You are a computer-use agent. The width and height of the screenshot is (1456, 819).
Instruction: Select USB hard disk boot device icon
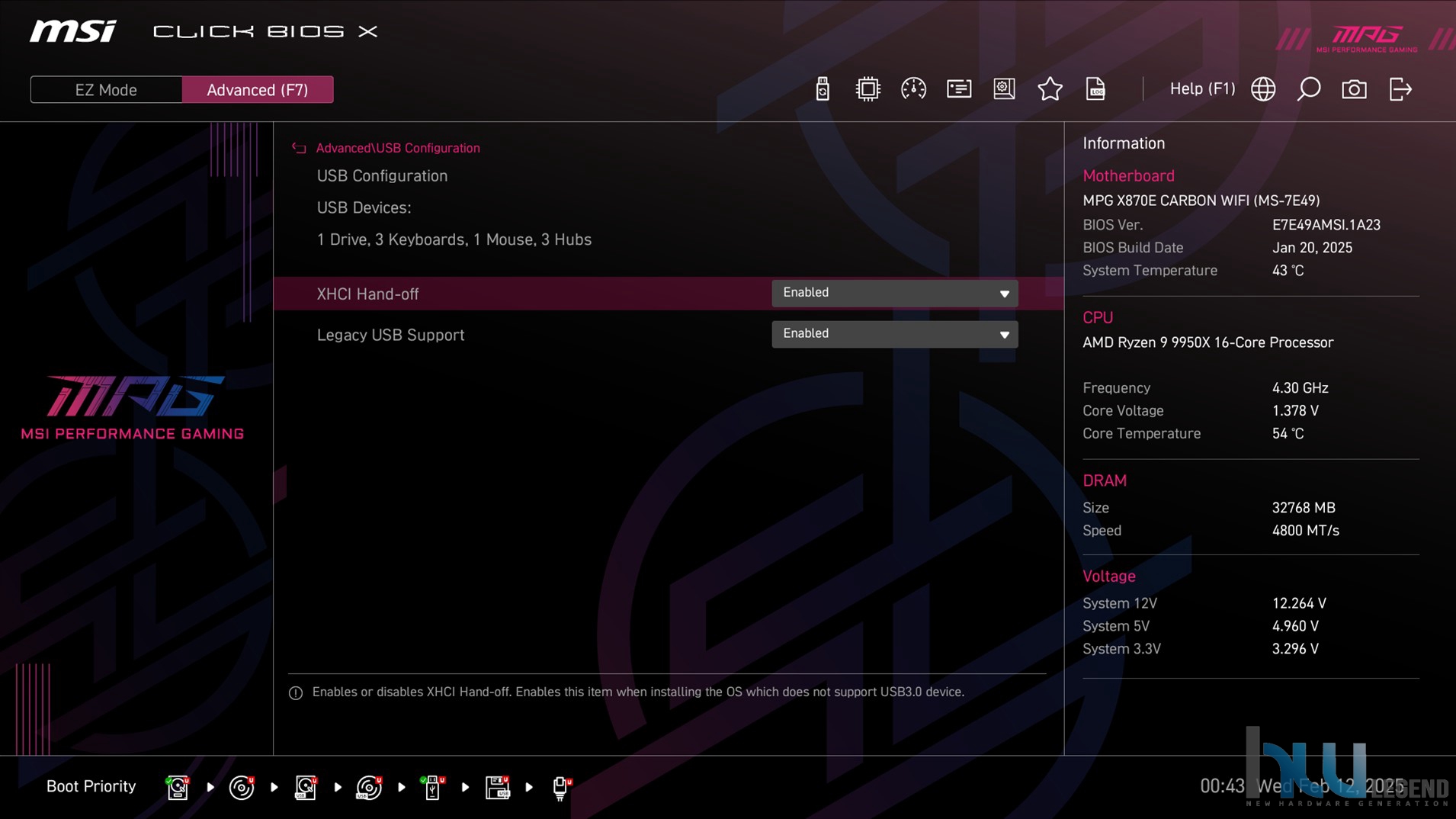point(306,787)
